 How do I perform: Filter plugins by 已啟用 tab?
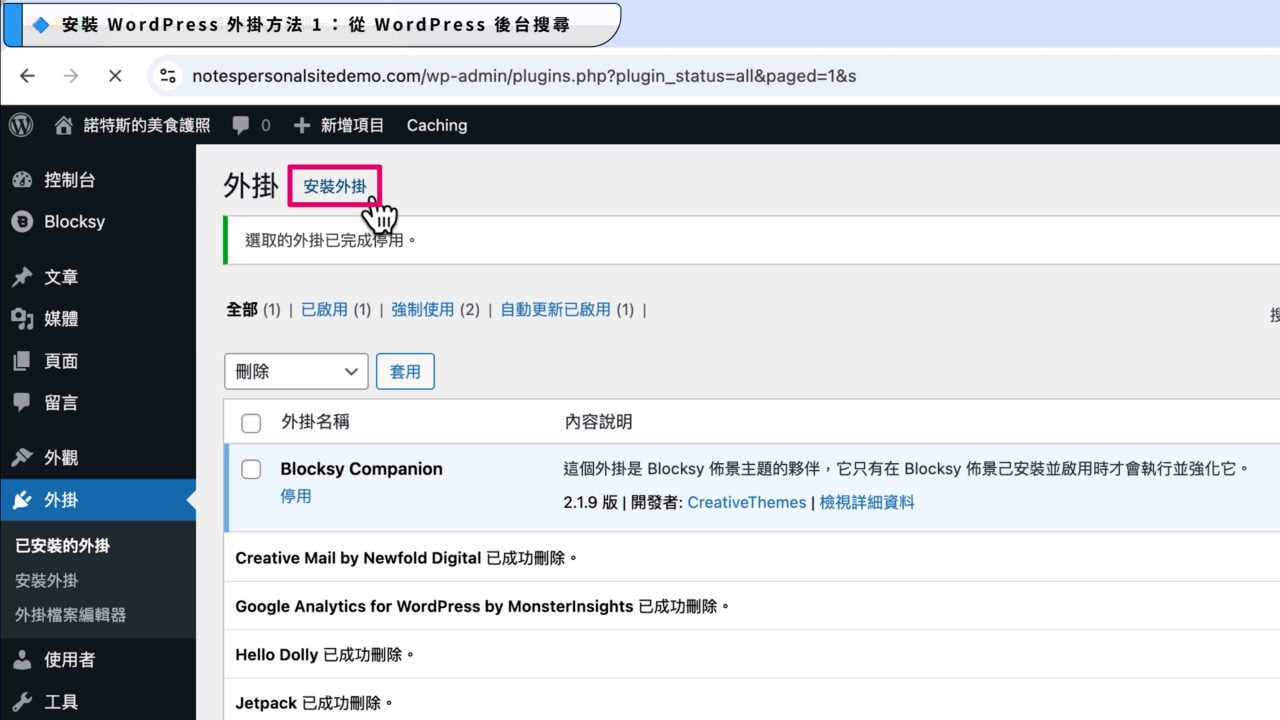[324, 310]
